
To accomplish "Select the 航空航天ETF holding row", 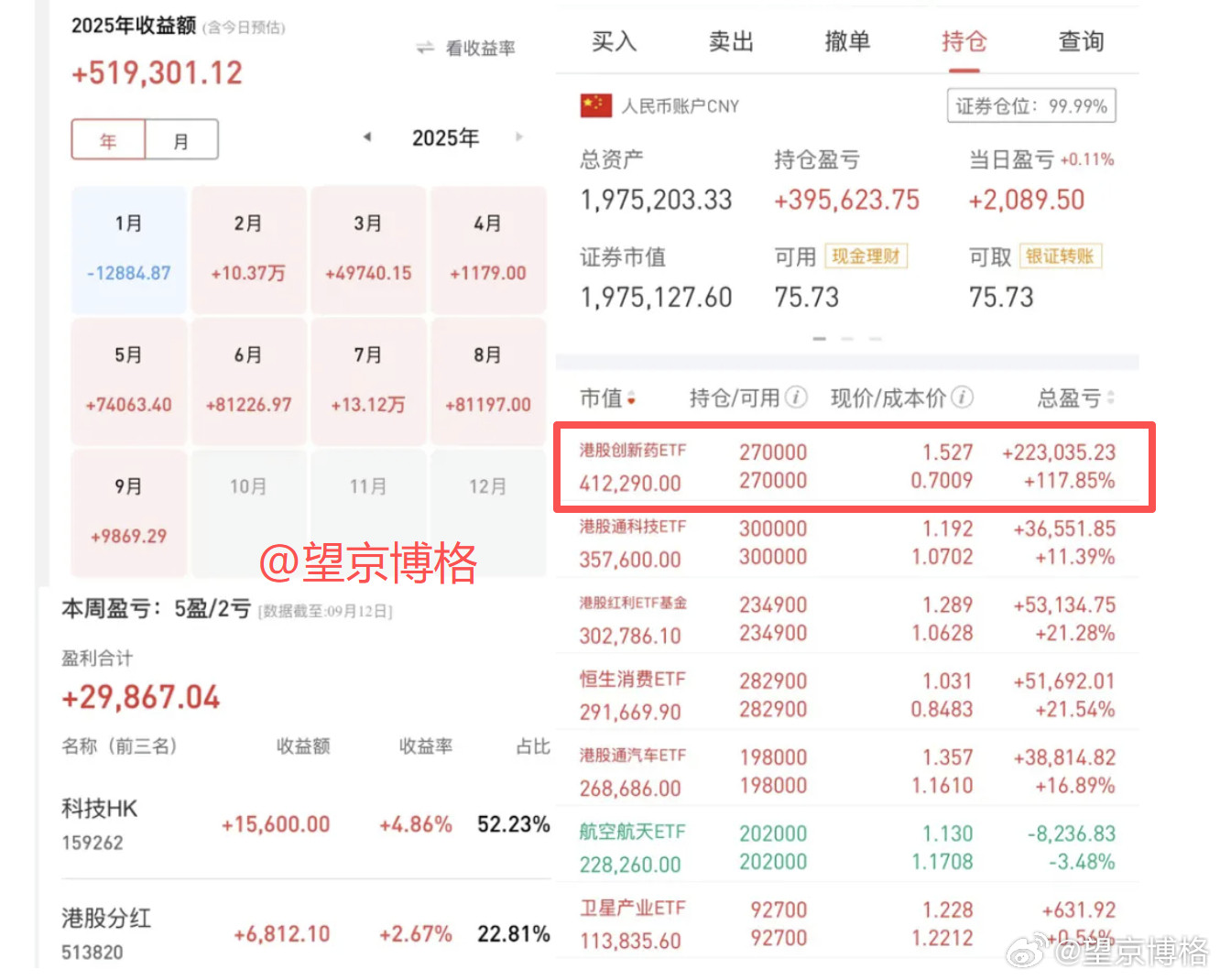I will click(847, 847).
